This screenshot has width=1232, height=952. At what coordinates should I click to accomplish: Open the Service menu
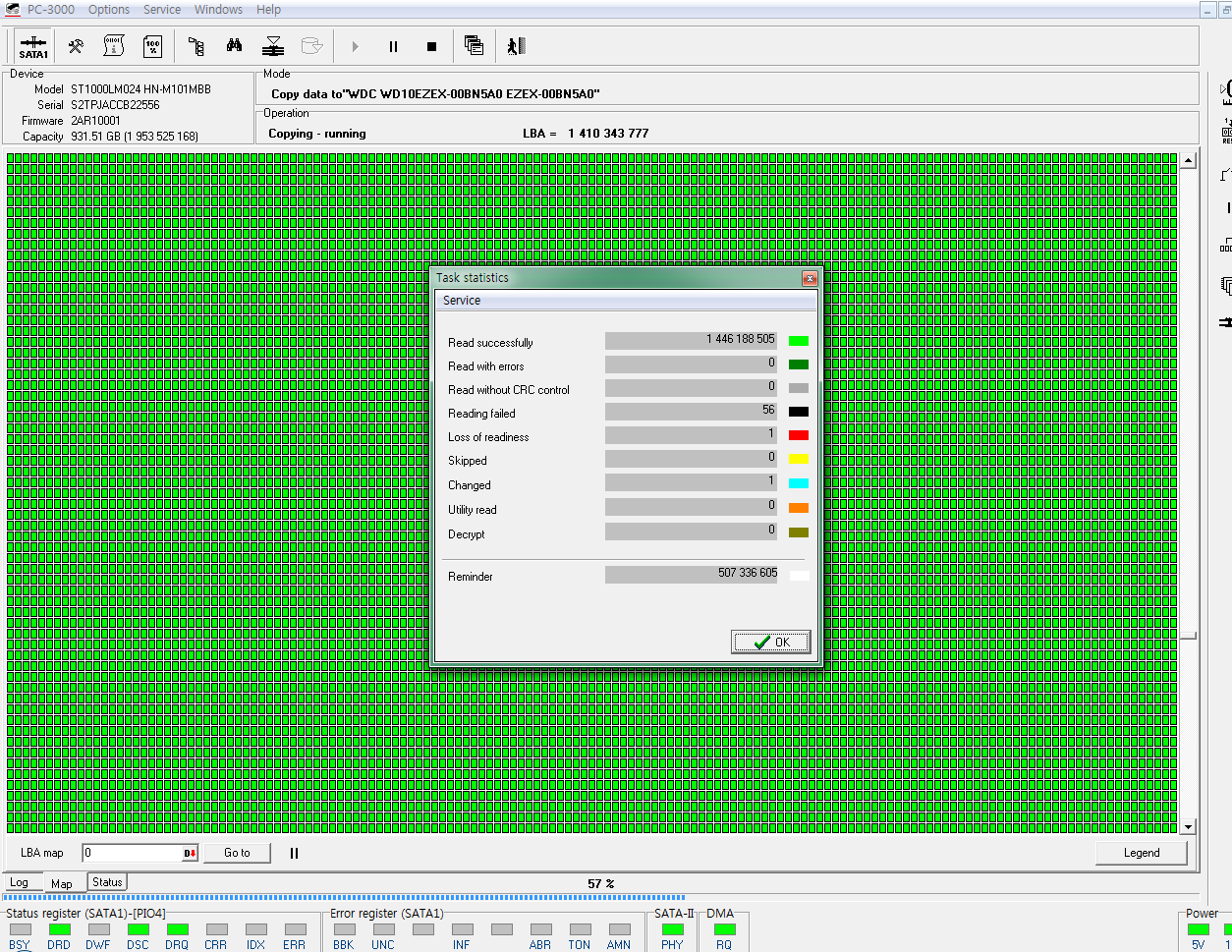click(162, 10)
